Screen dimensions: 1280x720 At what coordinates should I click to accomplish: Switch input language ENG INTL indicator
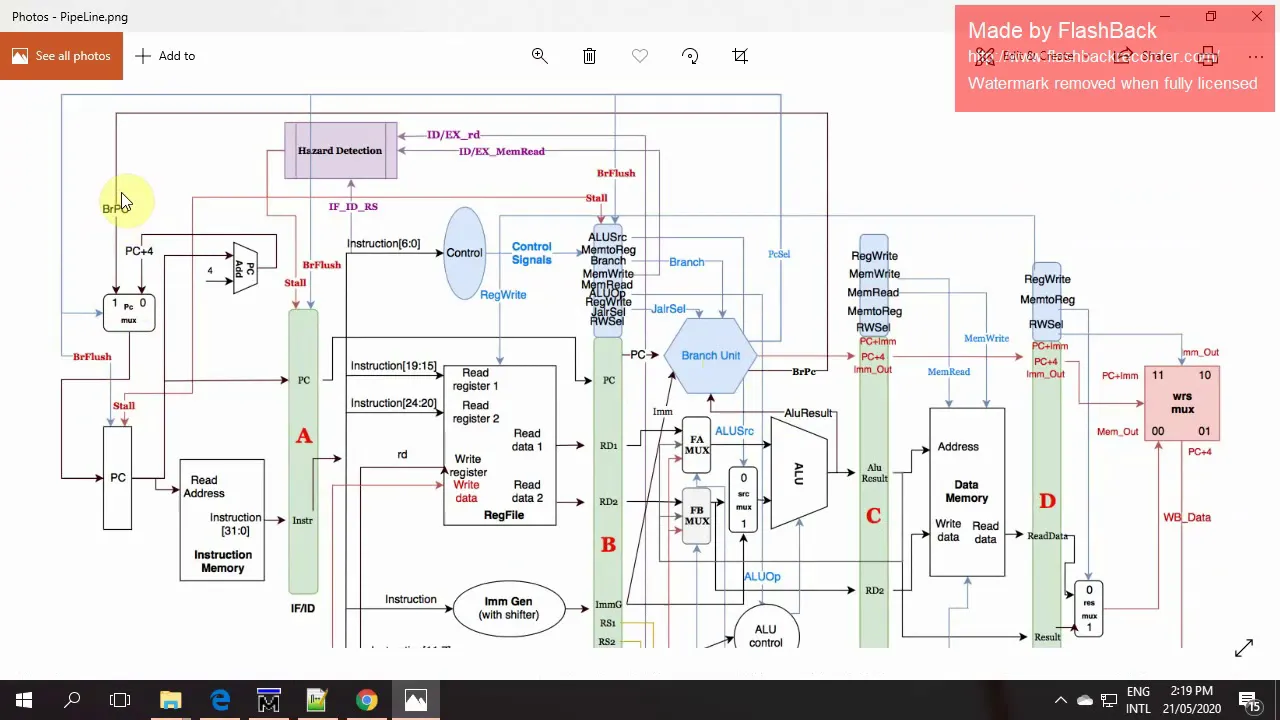[x=1138, y=700]
